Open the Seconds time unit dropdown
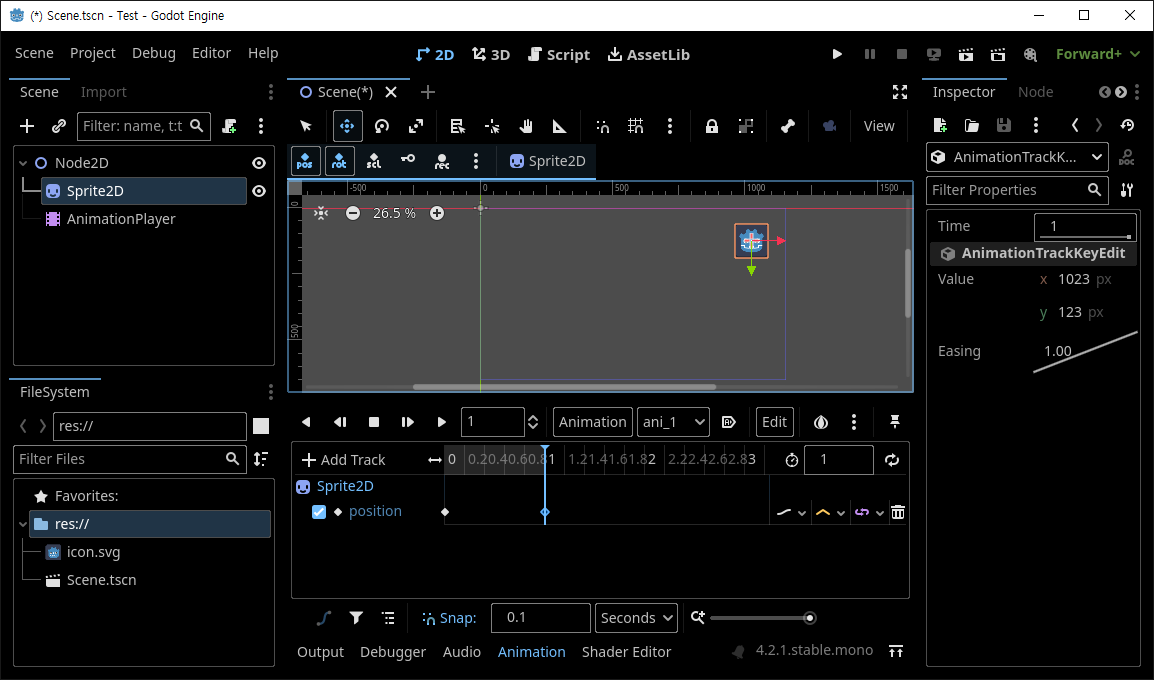 (x=637, y=618)
